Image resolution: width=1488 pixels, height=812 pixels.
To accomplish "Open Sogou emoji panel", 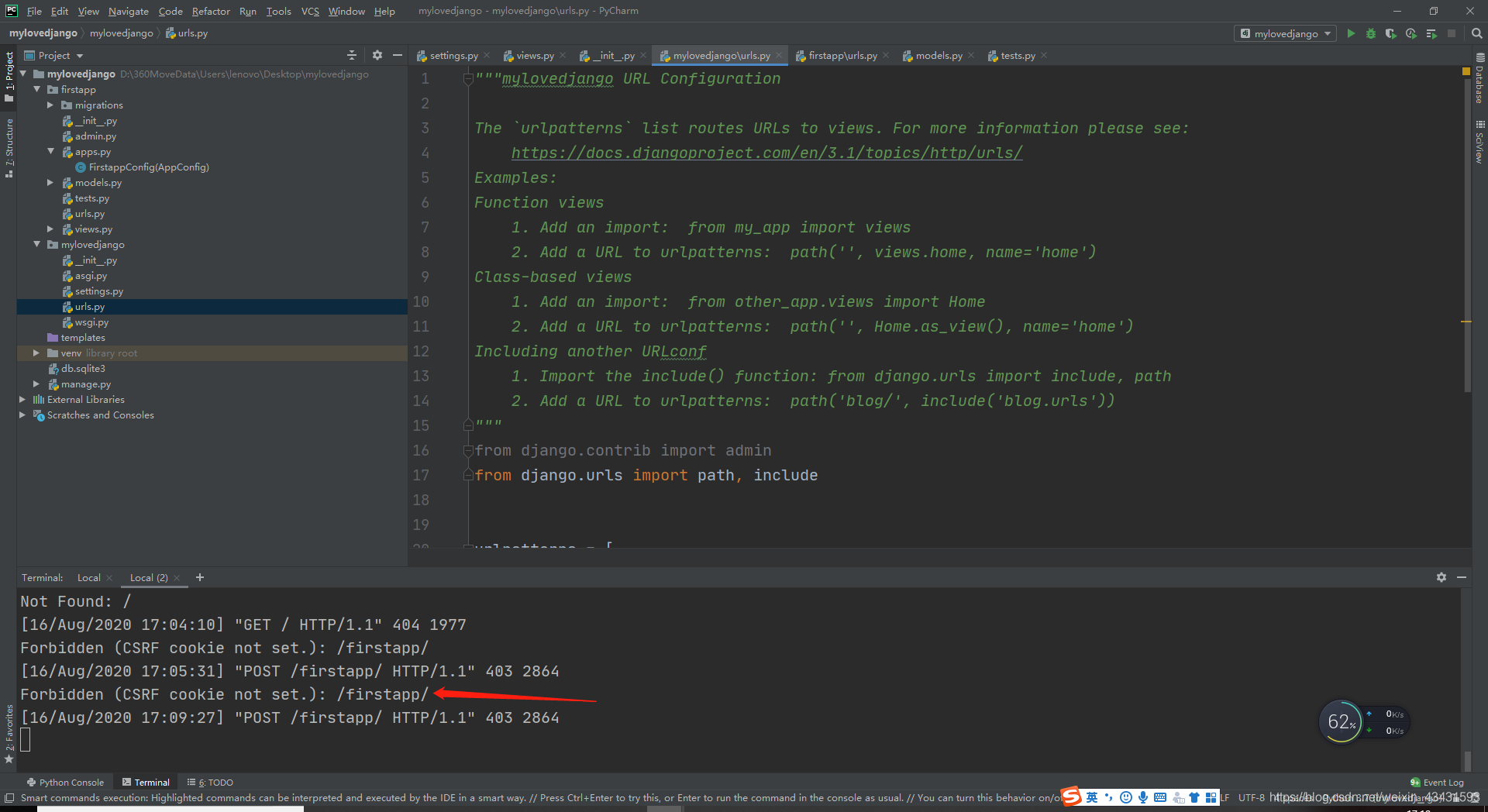I will coord(1126,797).
